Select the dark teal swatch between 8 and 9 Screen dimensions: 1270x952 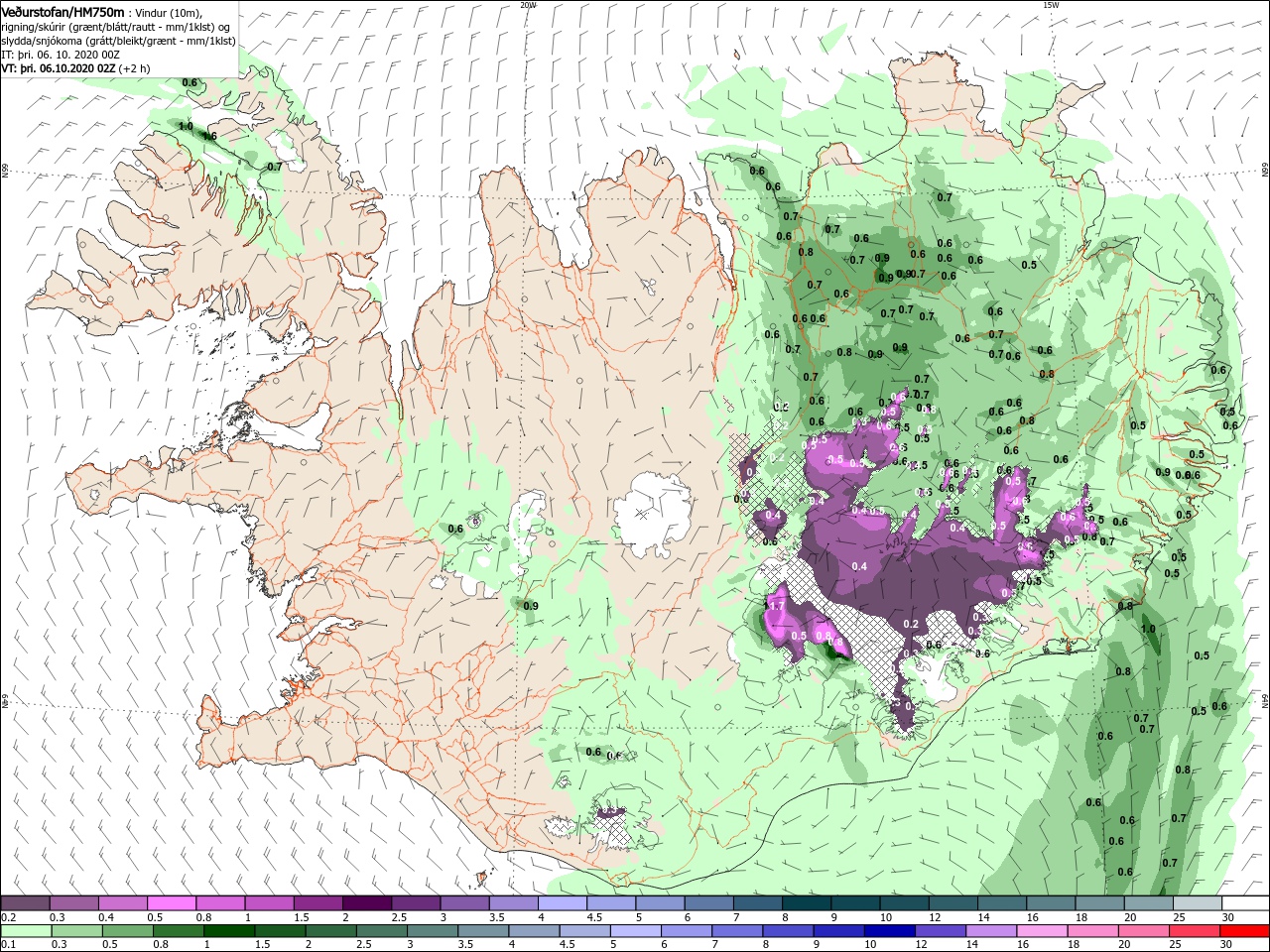tap(807, 903)
